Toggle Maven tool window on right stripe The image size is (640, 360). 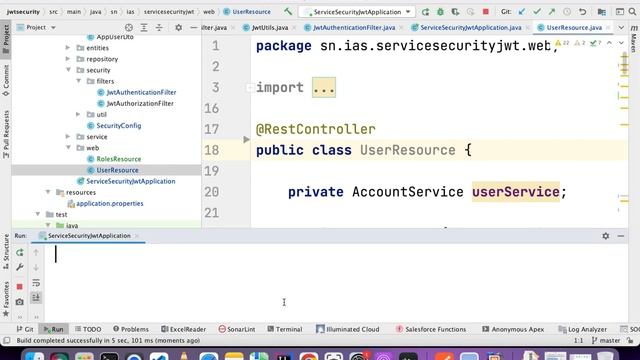(x=634, y=39)
